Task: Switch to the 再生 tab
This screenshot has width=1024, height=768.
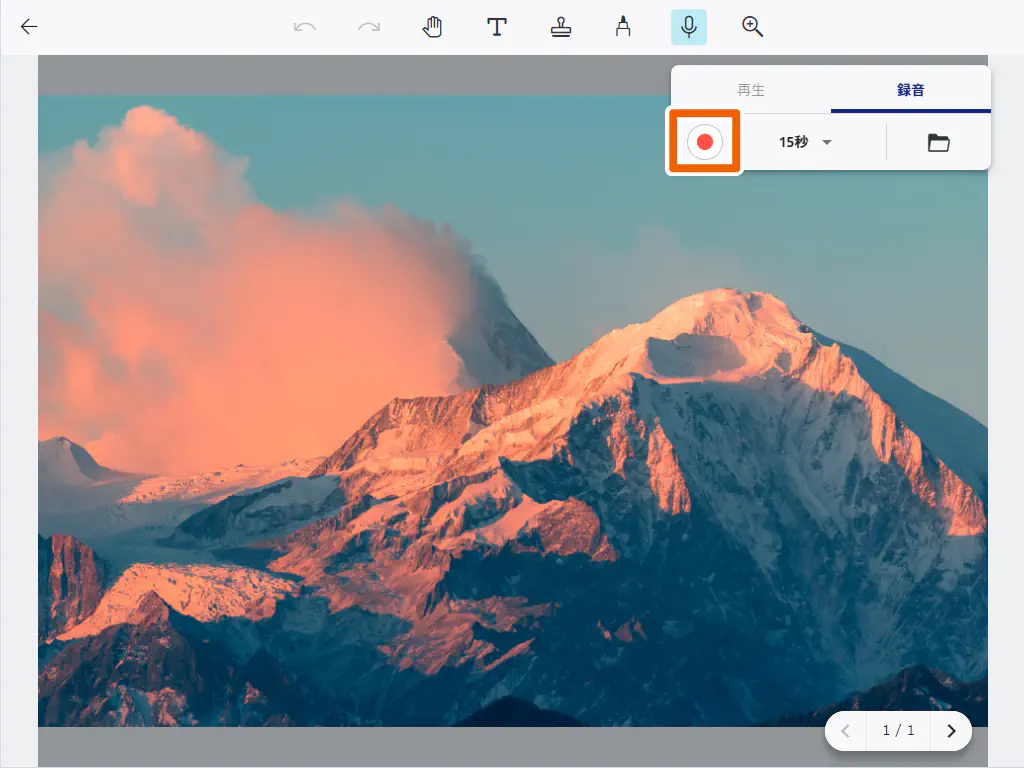Action: pos(751,90)
